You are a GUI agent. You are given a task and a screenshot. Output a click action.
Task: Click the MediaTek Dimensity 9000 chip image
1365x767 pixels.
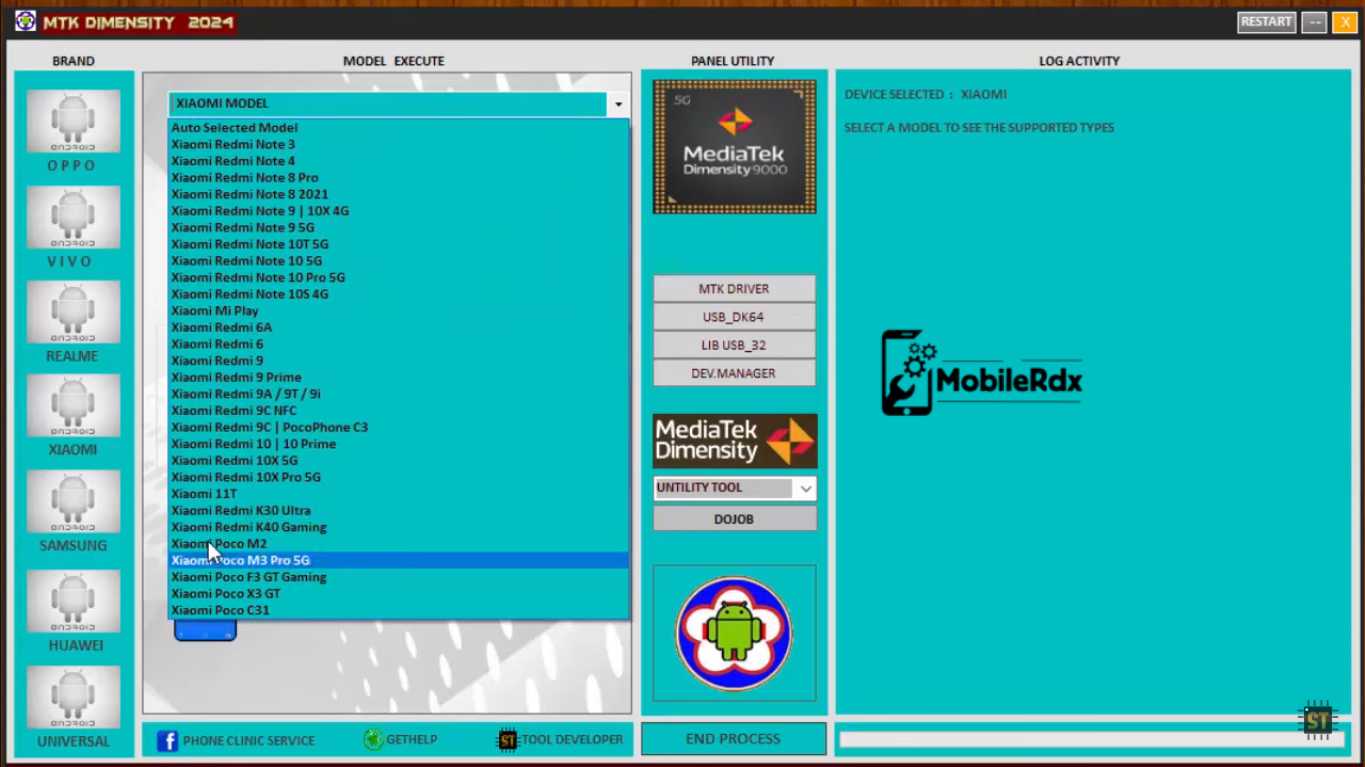click(734, 147)
